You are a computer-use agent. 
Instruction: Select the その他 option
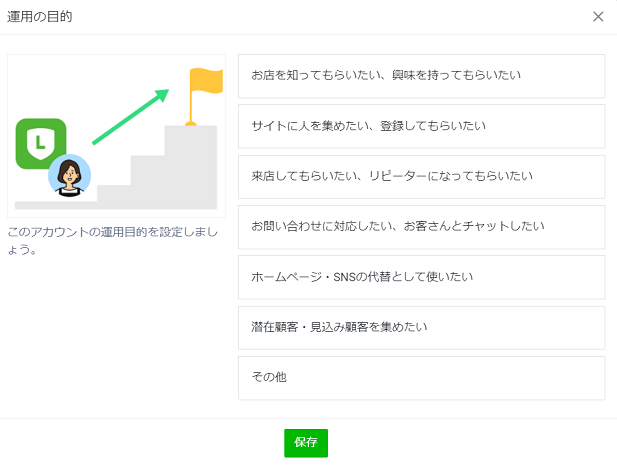pyautogui.click(x=421, y=378)
